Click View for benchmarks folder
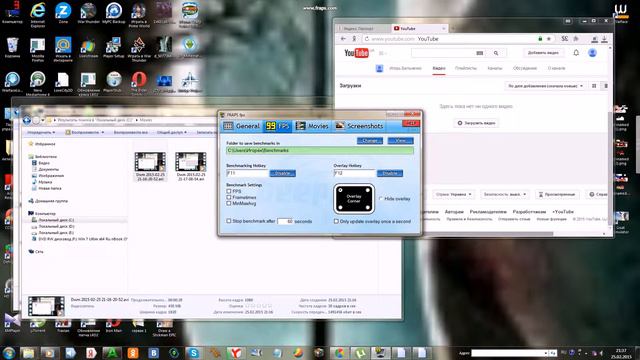This screenshot has width=640, height=360. tap(400, 140)
